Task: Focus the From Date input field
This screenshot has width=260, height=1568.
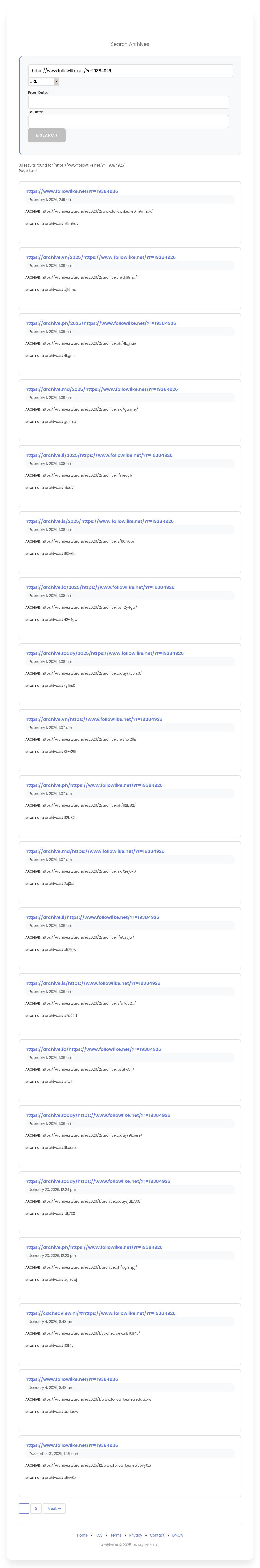Action: tap(128, 102)
